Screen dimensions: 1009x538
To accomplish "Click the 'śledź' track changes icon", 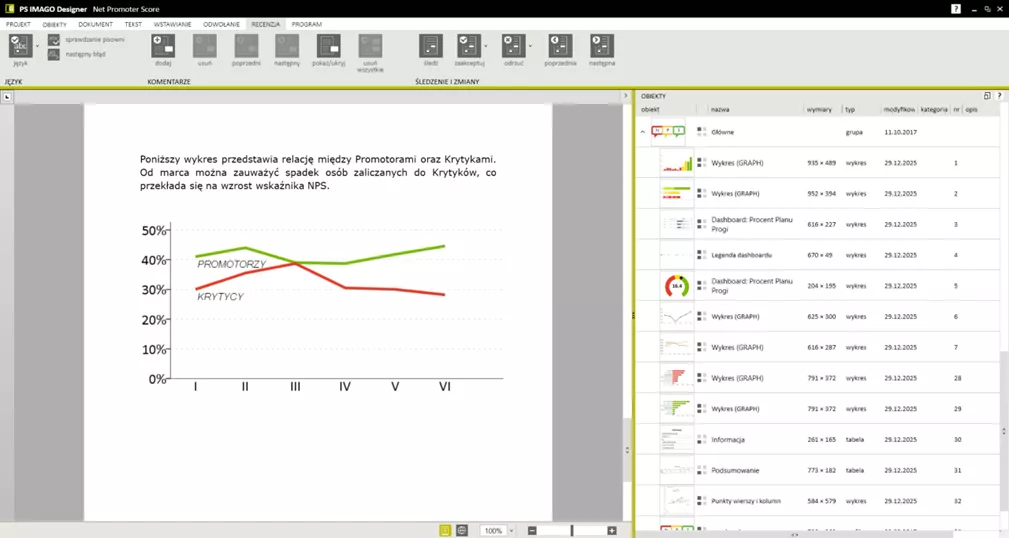I will [430, 46].
